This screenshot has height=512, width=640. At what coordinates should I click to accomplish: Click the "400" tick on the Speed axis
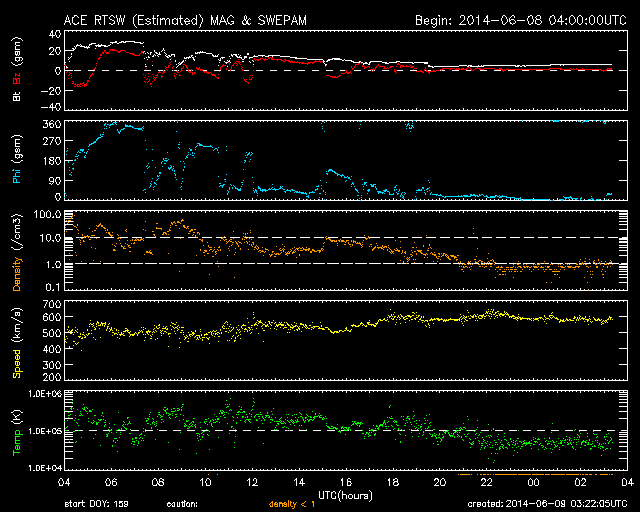(52, 349)
